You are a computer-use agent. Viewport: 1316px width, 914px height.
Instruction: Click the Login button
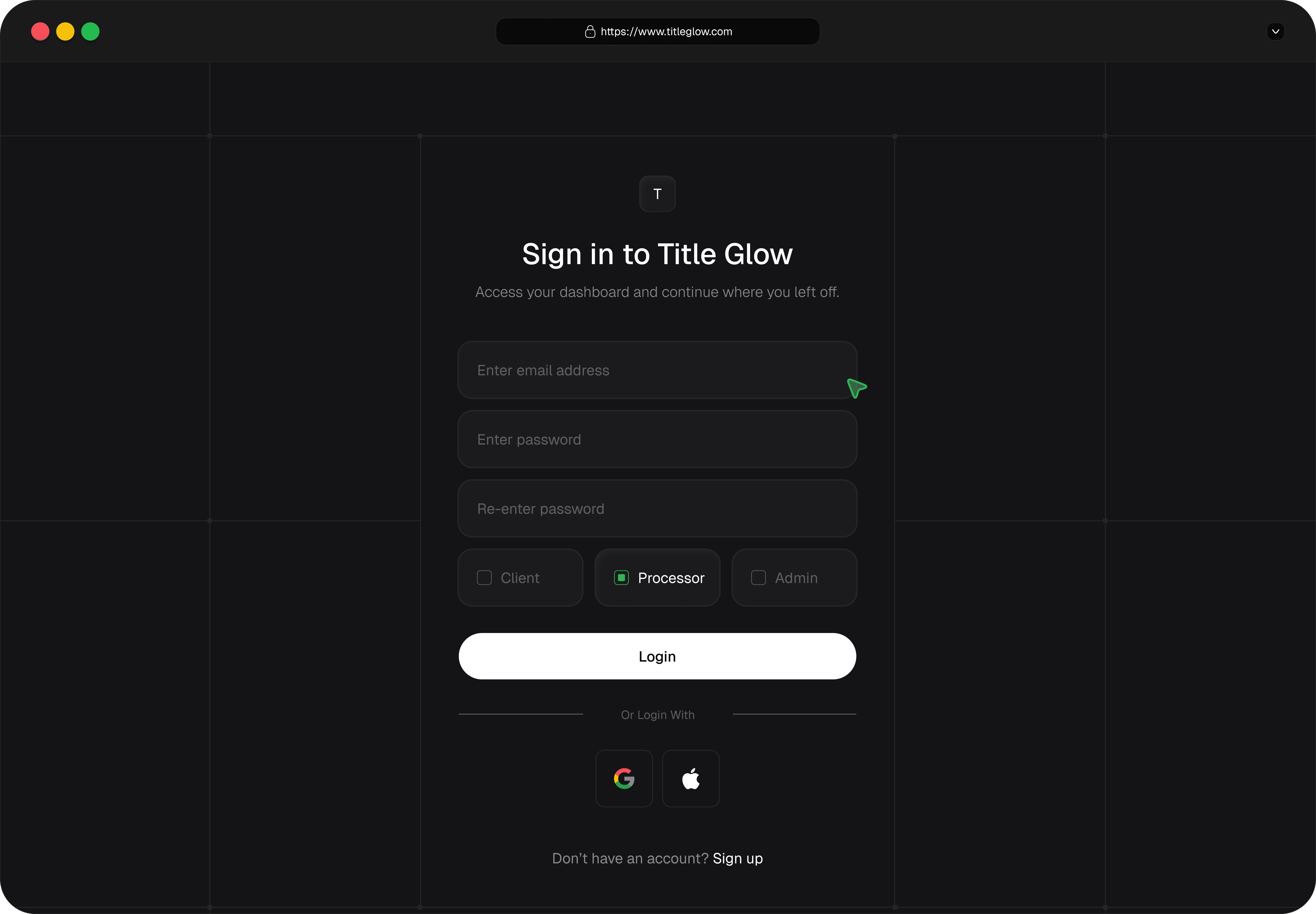click(657, 656)
